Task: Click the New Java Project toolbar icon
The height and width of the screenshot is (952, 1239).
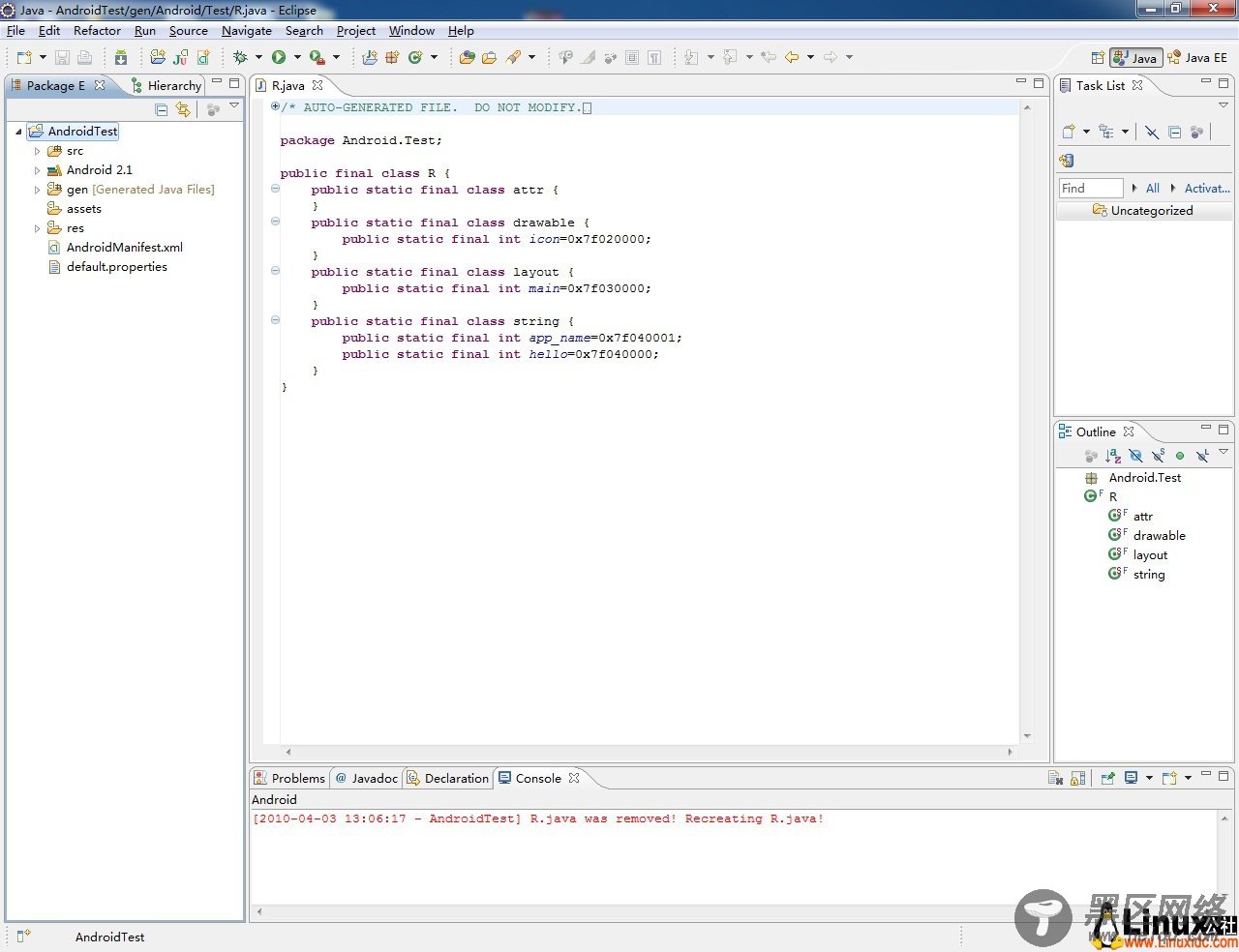Action: [370, 57]
